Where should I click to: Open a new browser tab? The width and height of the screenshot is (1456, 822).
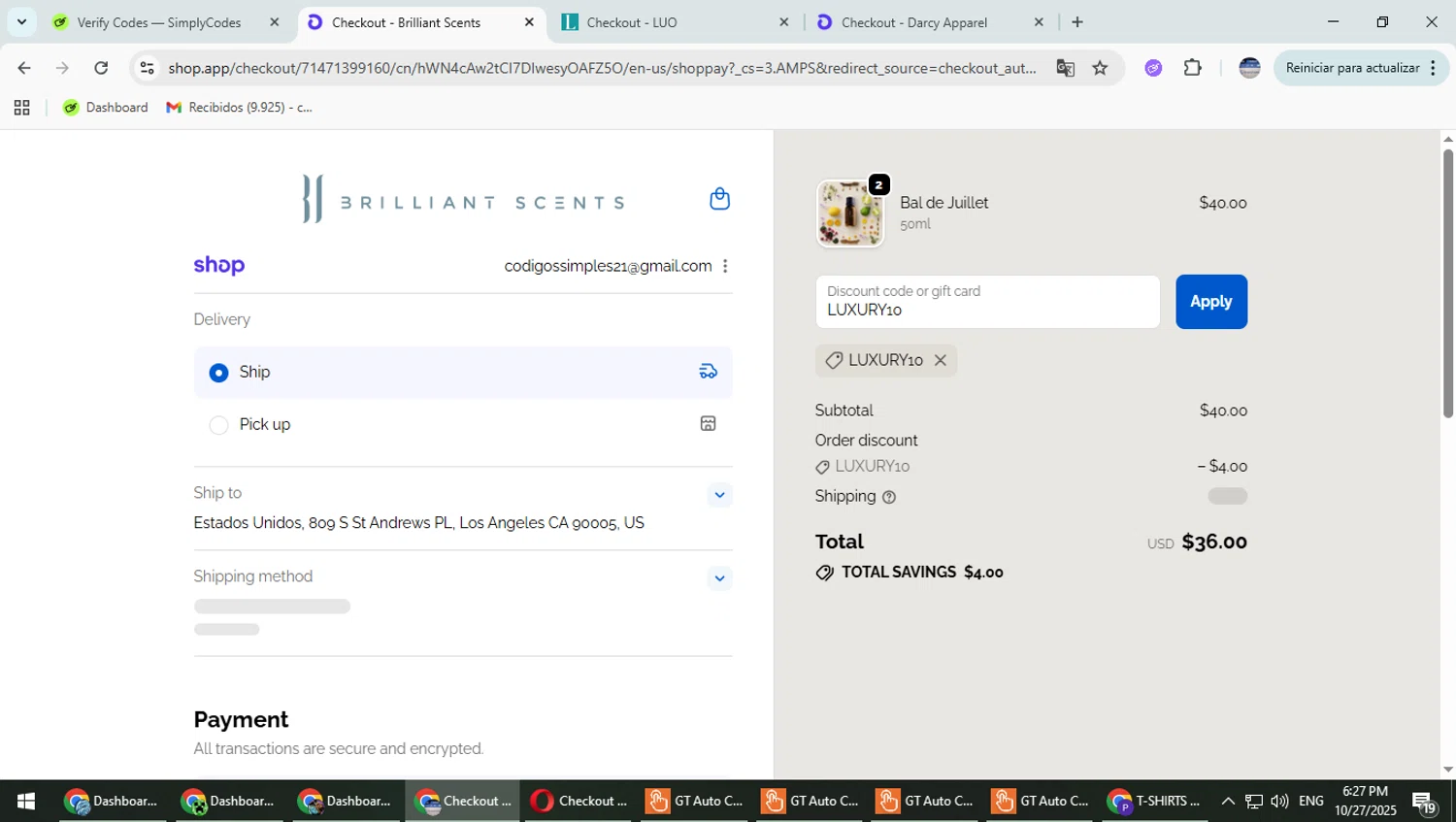tap(1077, 22)
